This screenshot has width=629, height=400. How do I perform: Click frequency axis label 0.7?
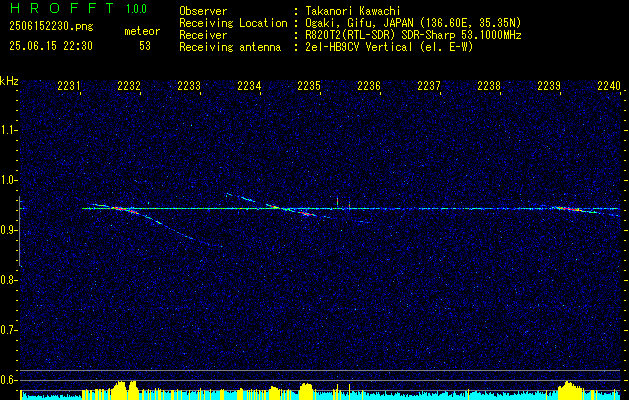8,330
